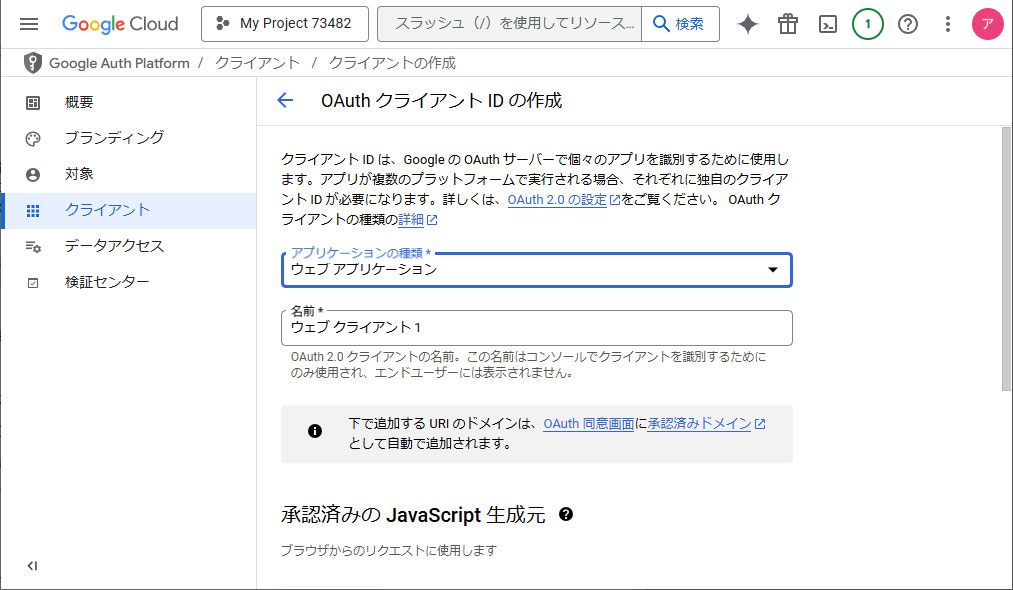The width and height of the screenshot is (1013, 590).
Task: Open the free trial gift icon
Action: (788, 25)
